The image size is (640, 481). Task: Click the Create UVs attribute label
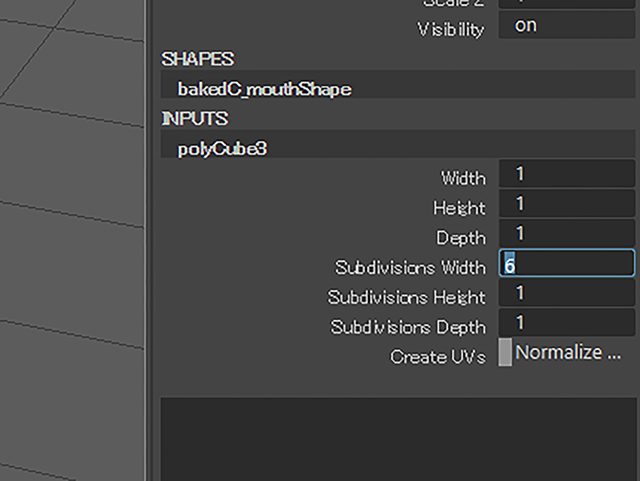coord(438,357)
